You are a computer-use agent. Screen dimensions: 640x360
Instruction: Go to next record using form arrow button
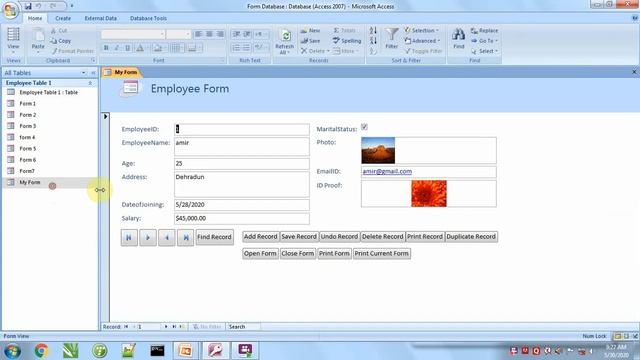pos(148,238)
